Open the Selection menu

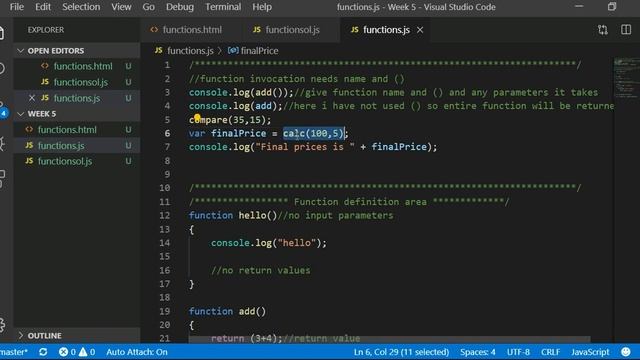point(81,7)
